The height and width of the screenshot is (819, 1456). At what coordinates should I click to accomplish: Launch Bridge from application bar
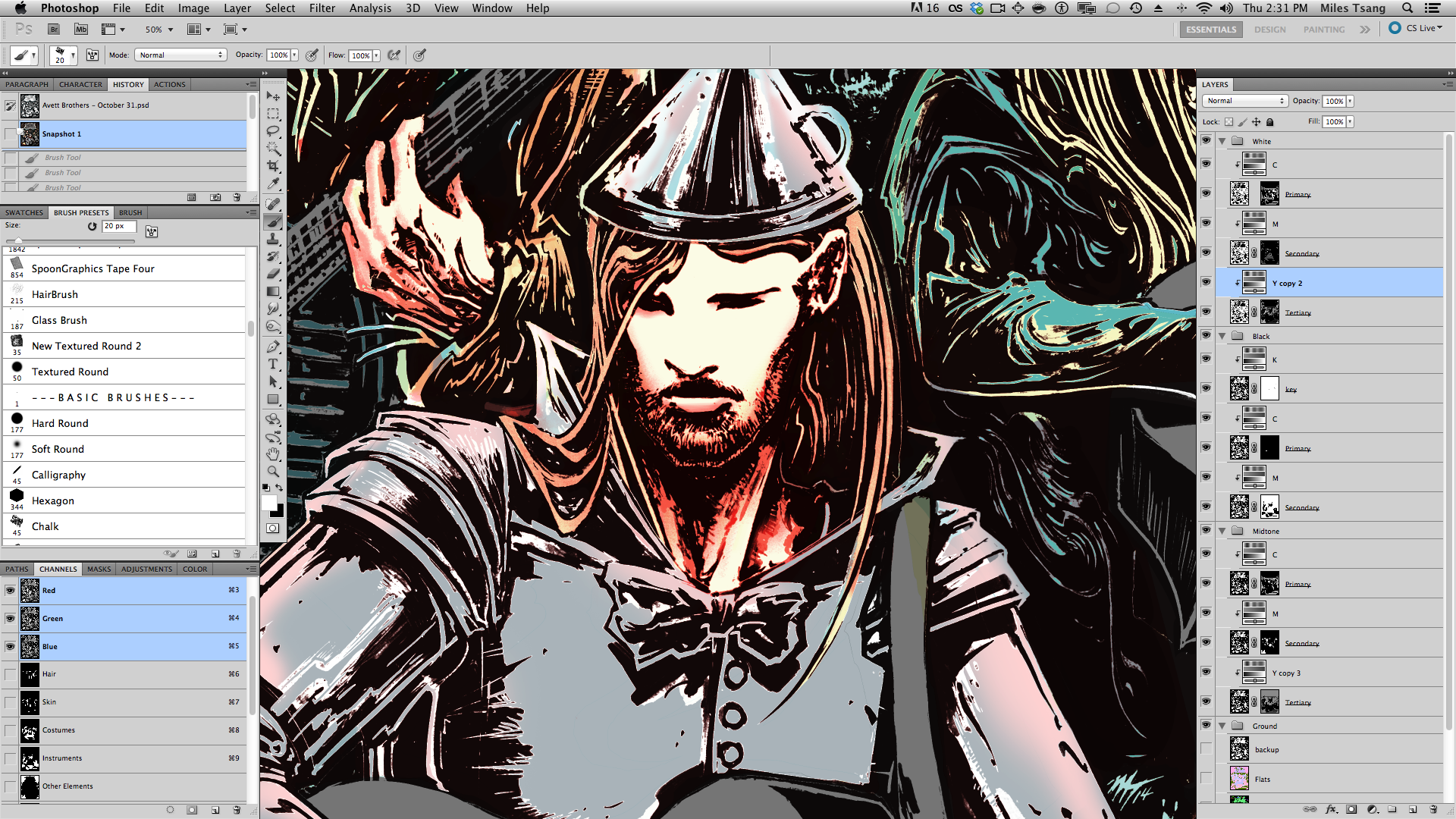54,29
